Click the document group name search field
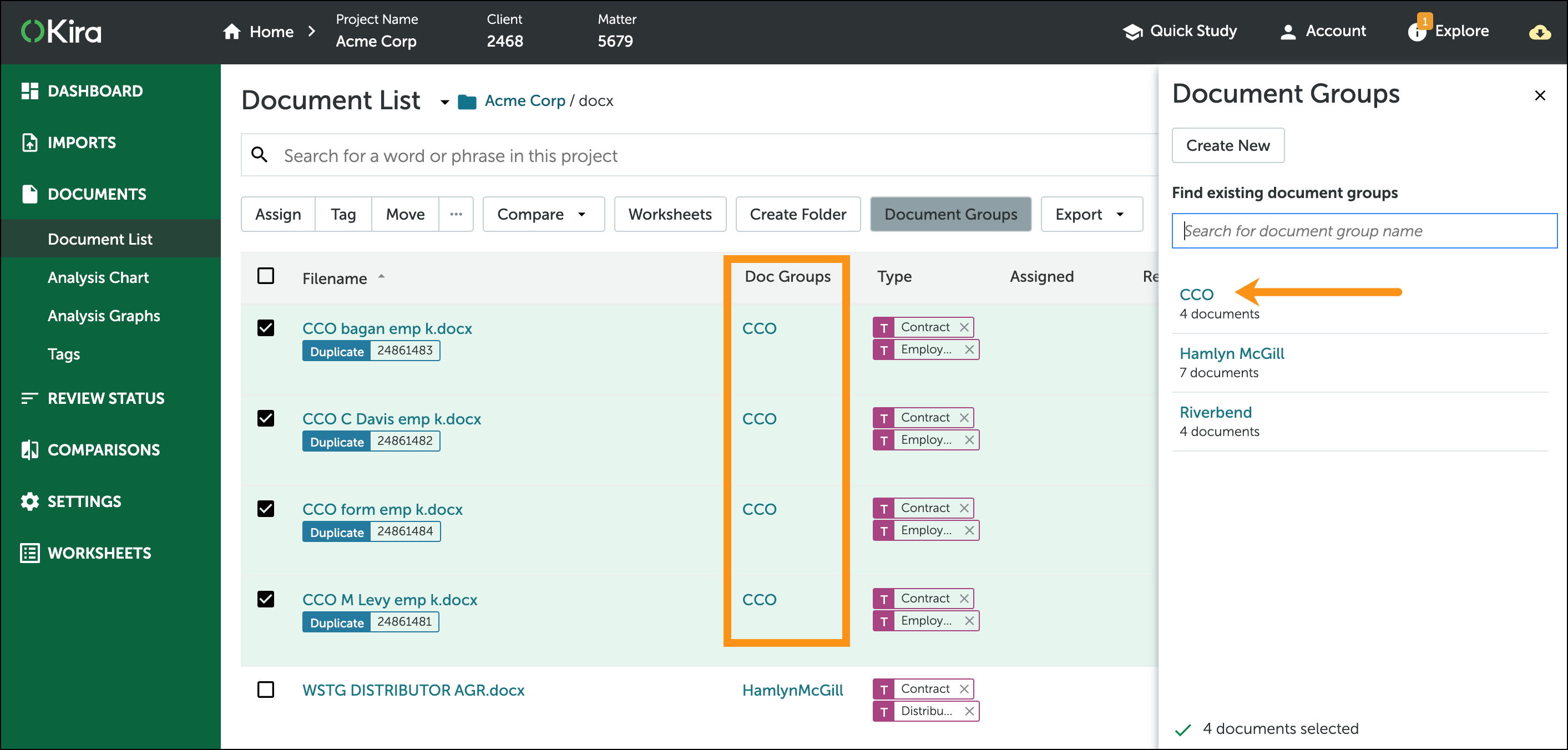1568x750 pixels. pyautogui.click(x=1364, y=231)
